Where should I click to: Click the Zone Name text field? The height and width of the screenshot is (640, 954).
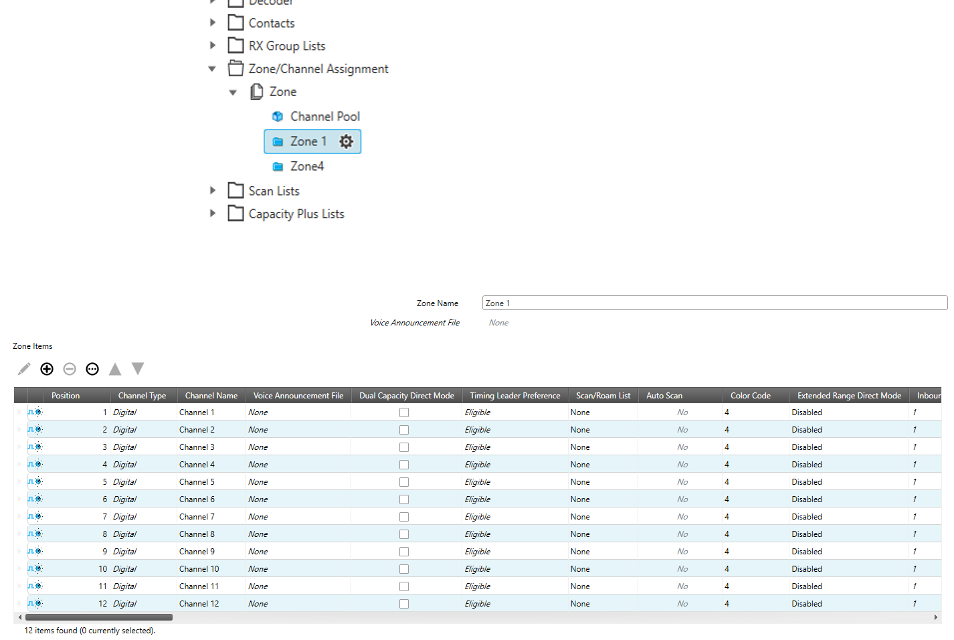click(714, 303)
